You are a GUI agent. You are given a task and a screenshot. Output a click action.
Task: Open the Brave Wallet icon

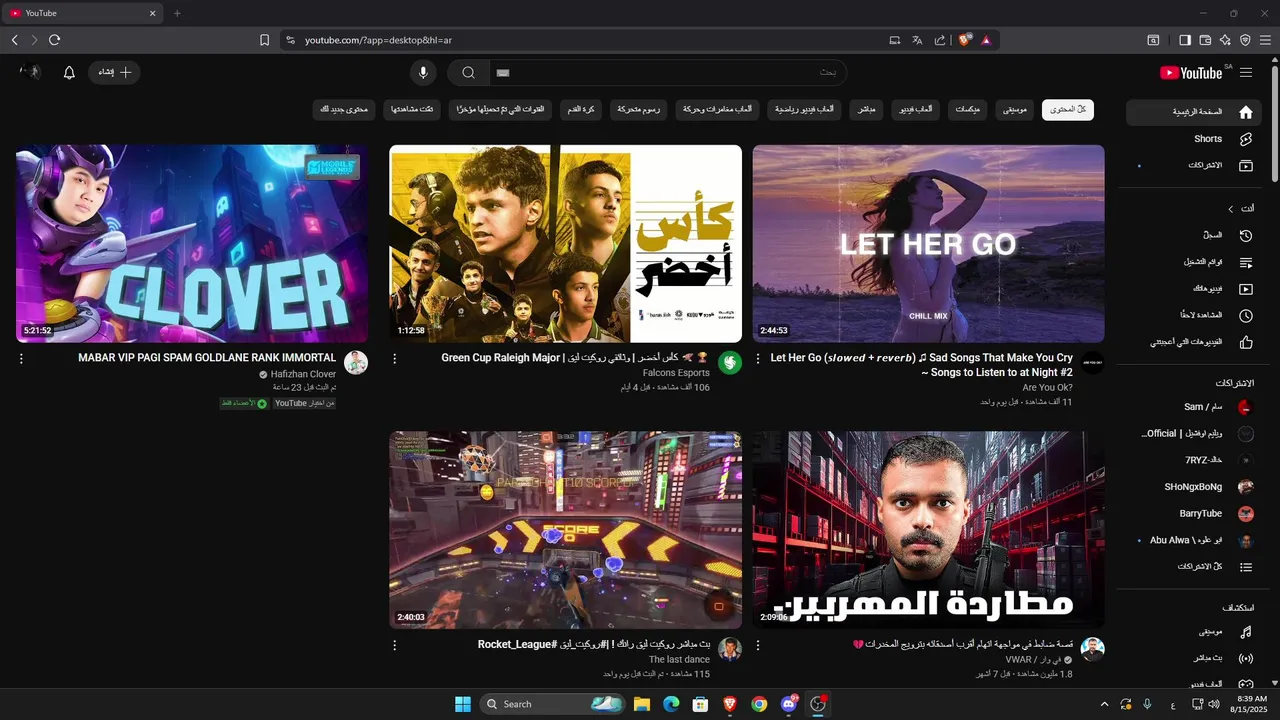[1205, 40]
